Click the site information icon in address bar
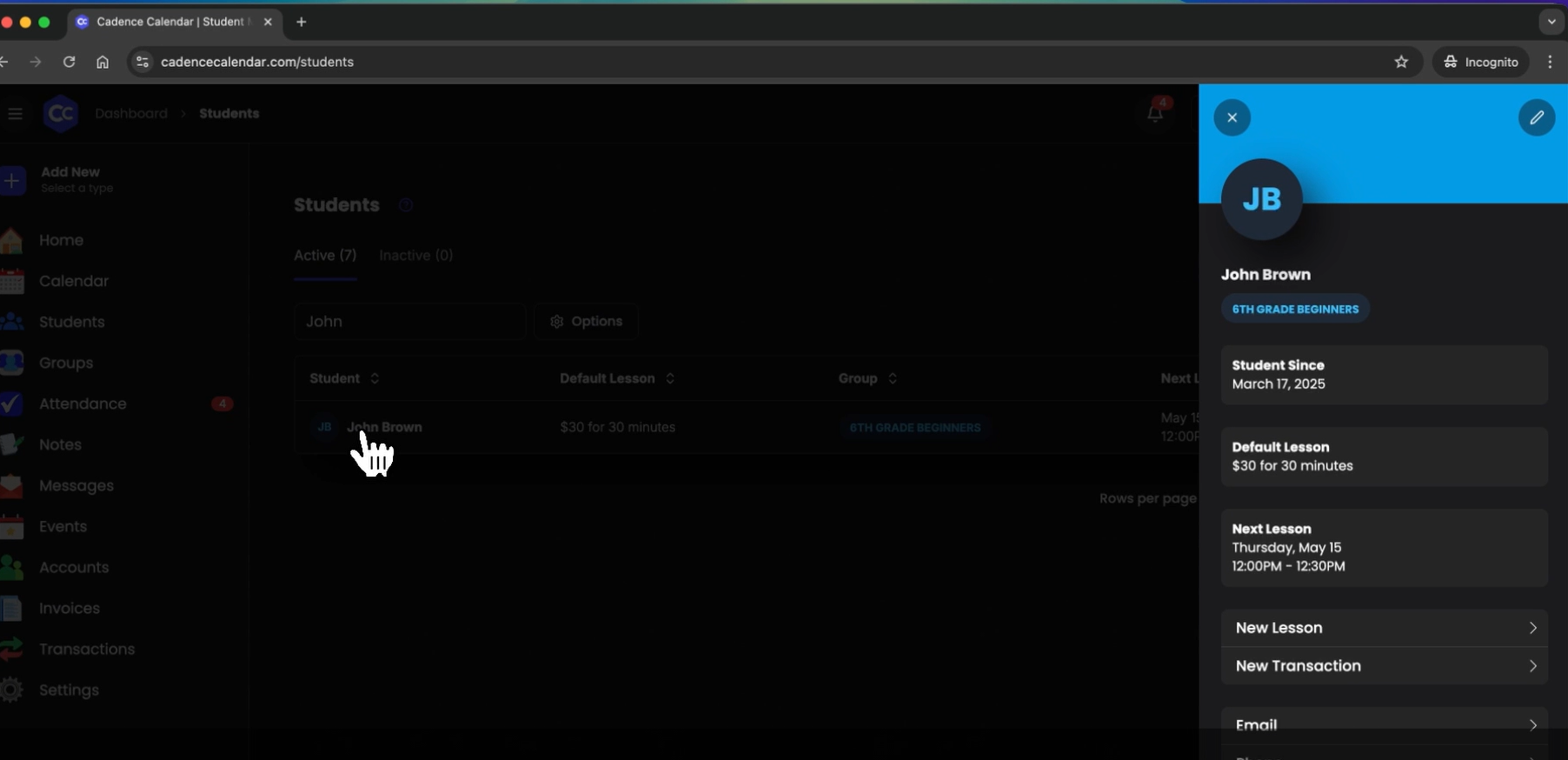Screen dimensions: 1568x760 (x=143, y=62)
